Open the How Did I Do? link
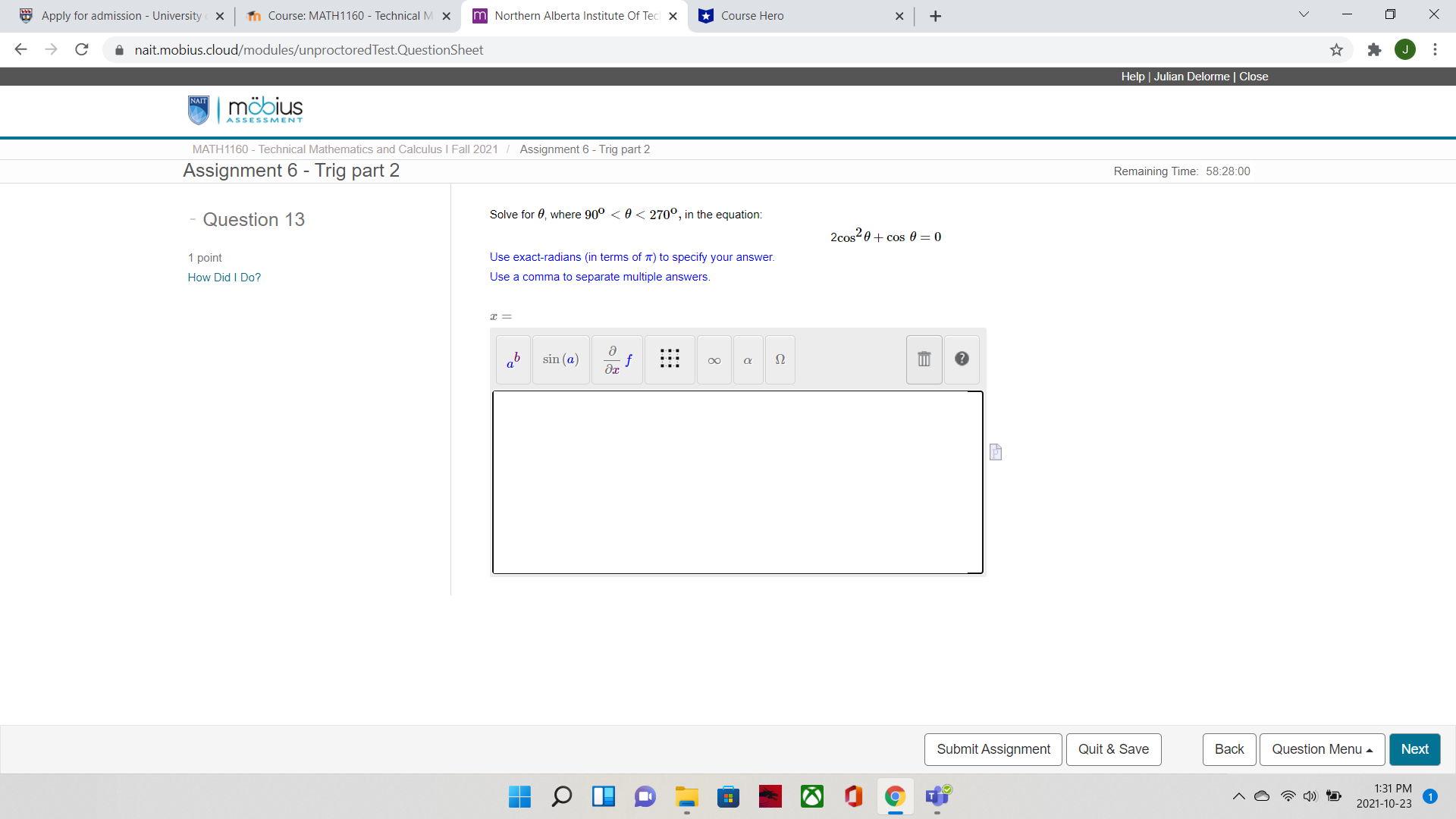The width and height of the screenshot is (1456, 819). (x=224, y=278)
